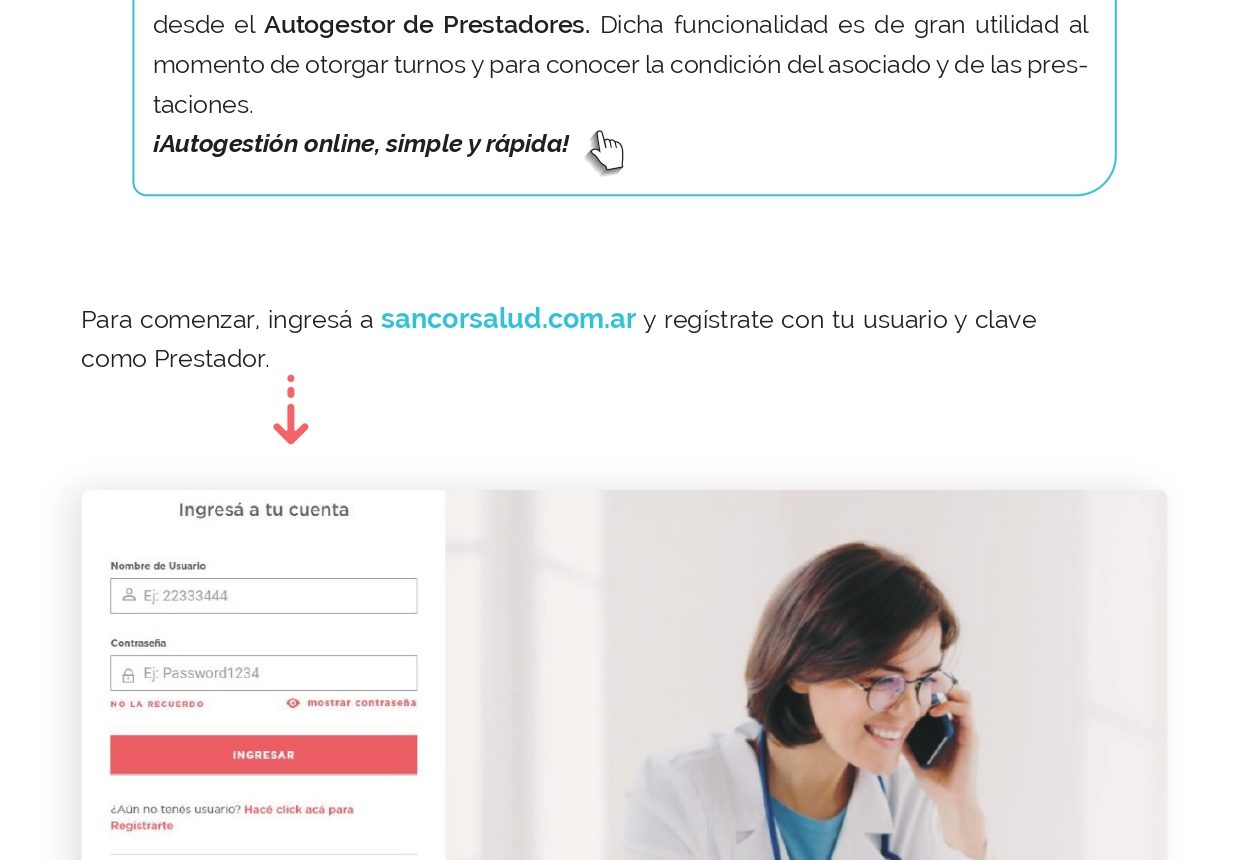
Task: Click the red INGRESAR button
Action: (264, 755)
